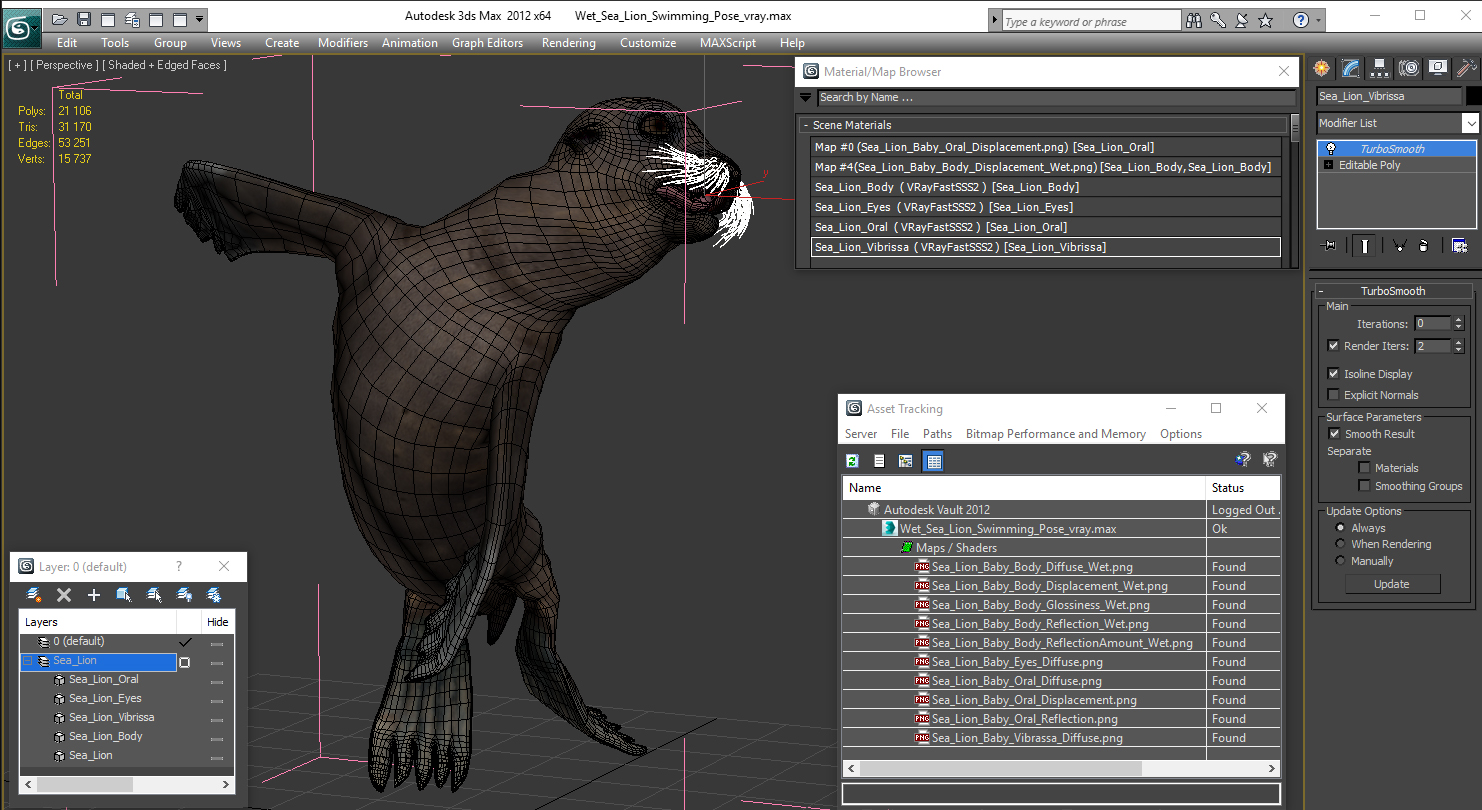Click Shaded + Edged Faces viewport label
Image resolution: width=1482 pixels, height=810 pixels.
click(x=167, y=65)
